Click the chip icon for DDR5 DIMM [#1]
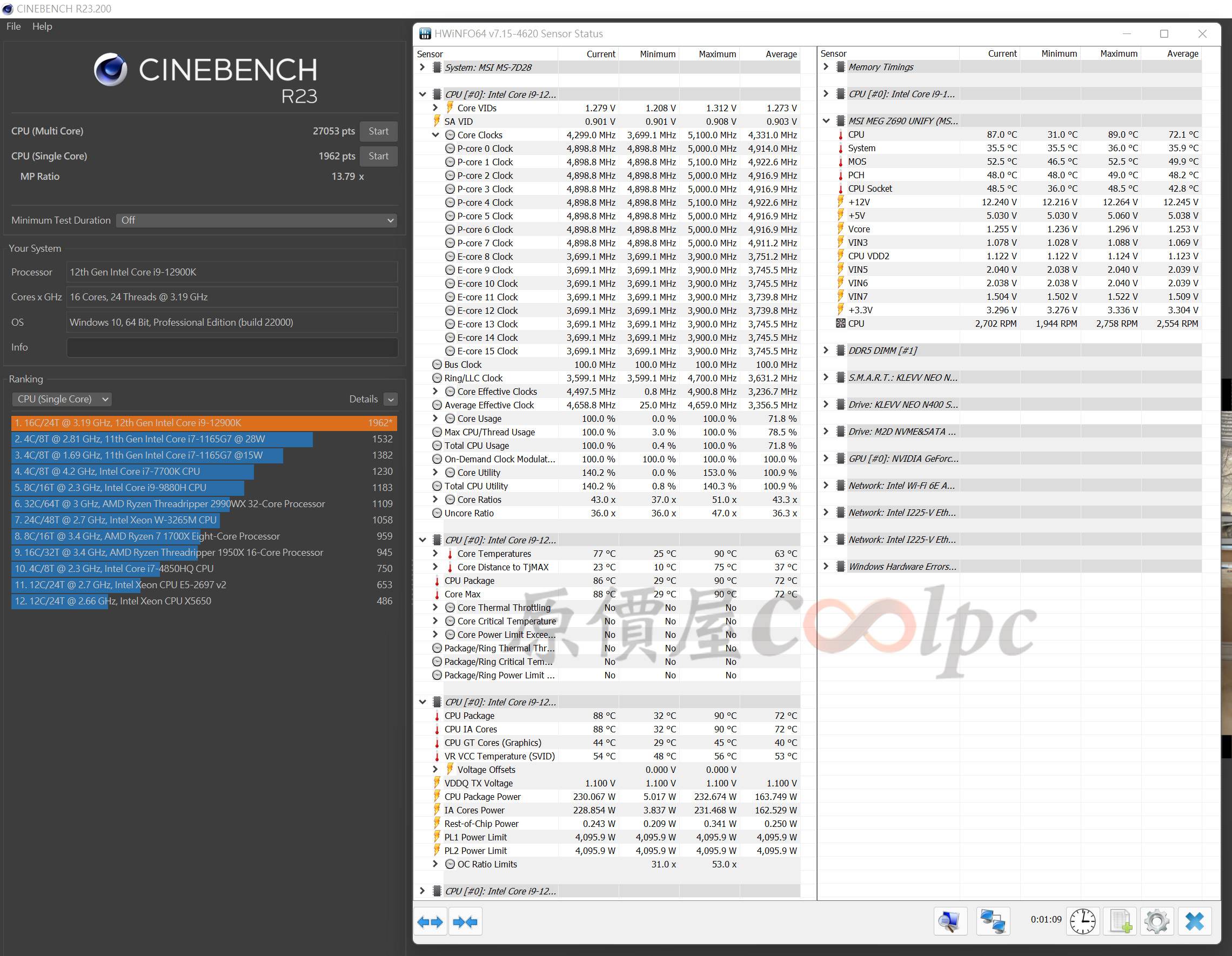 point(840,350)
